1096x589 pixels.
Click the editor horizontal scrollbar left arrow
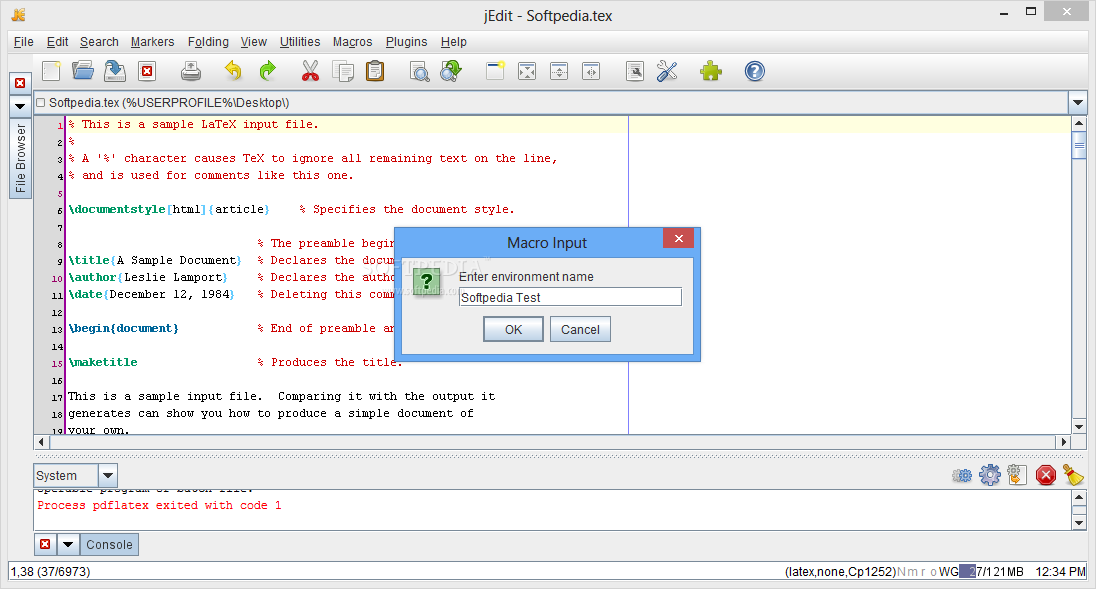point(41,442)
